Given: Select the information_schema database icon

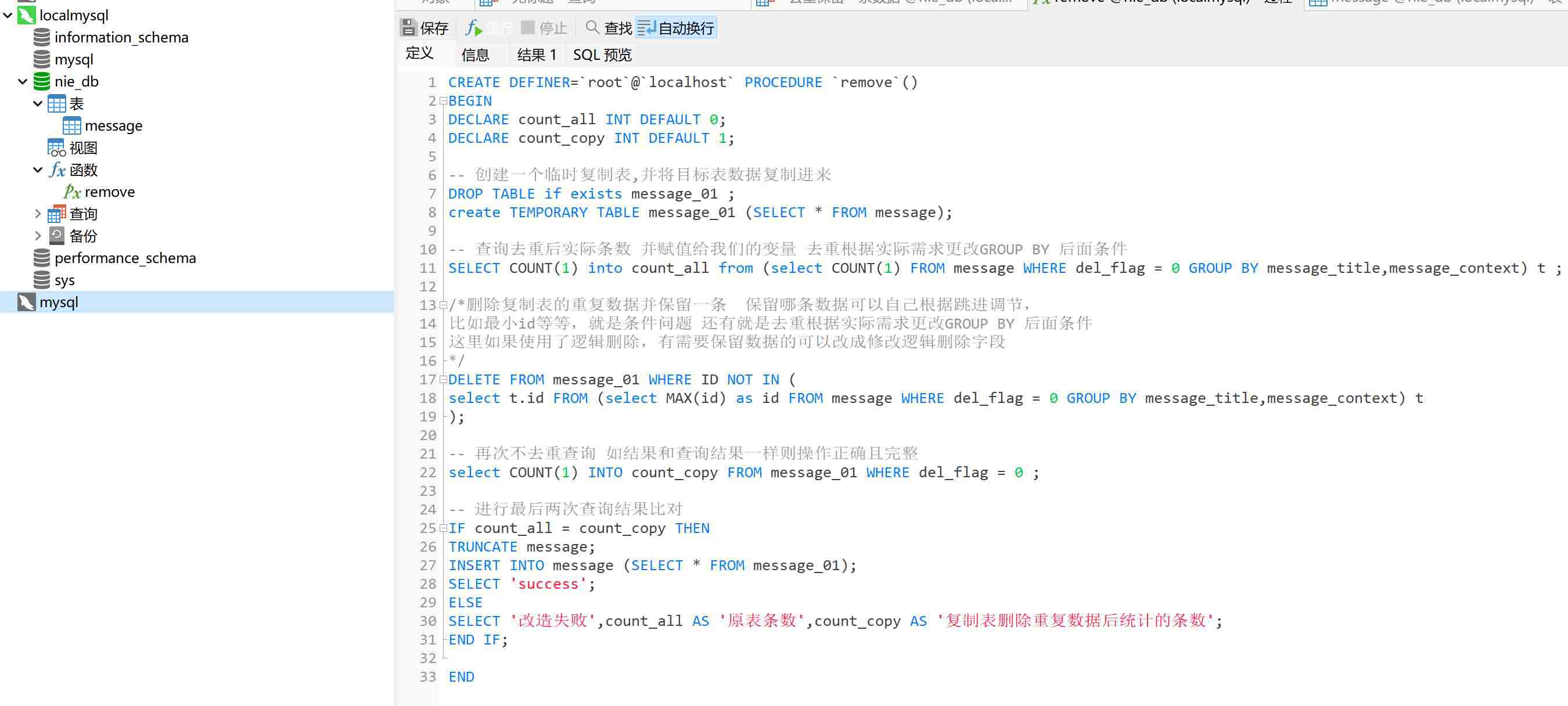Looking at the screenshot, I should pyautogui.click(x=41, y=38).
